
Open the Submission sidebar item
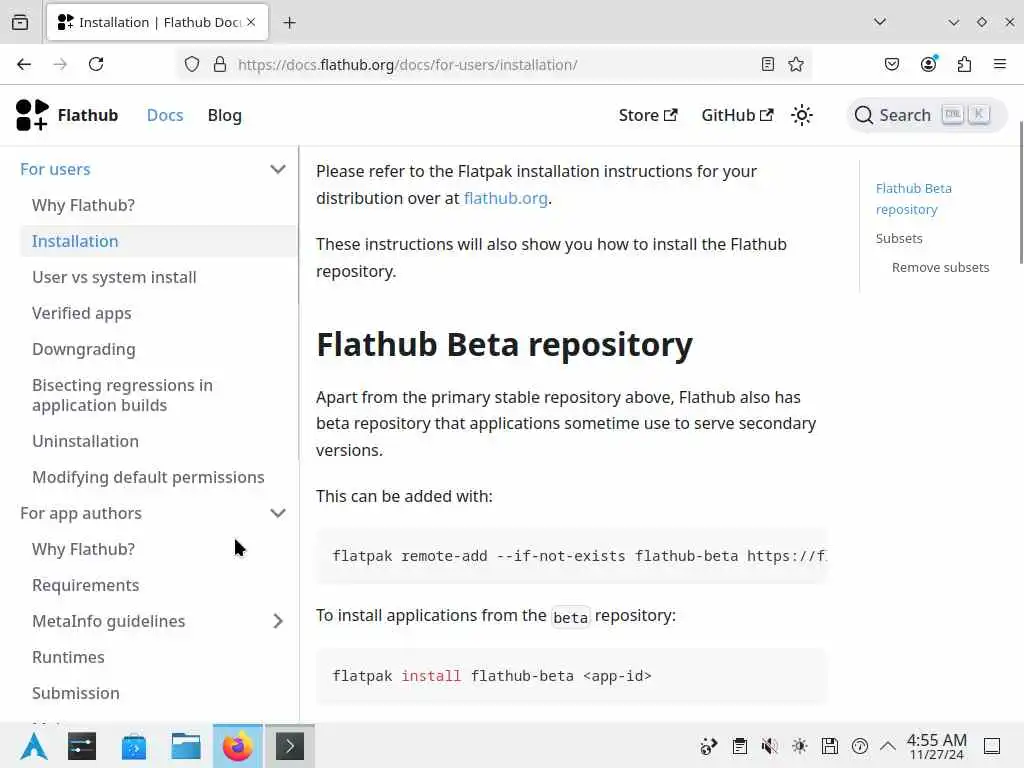point(76,693)
